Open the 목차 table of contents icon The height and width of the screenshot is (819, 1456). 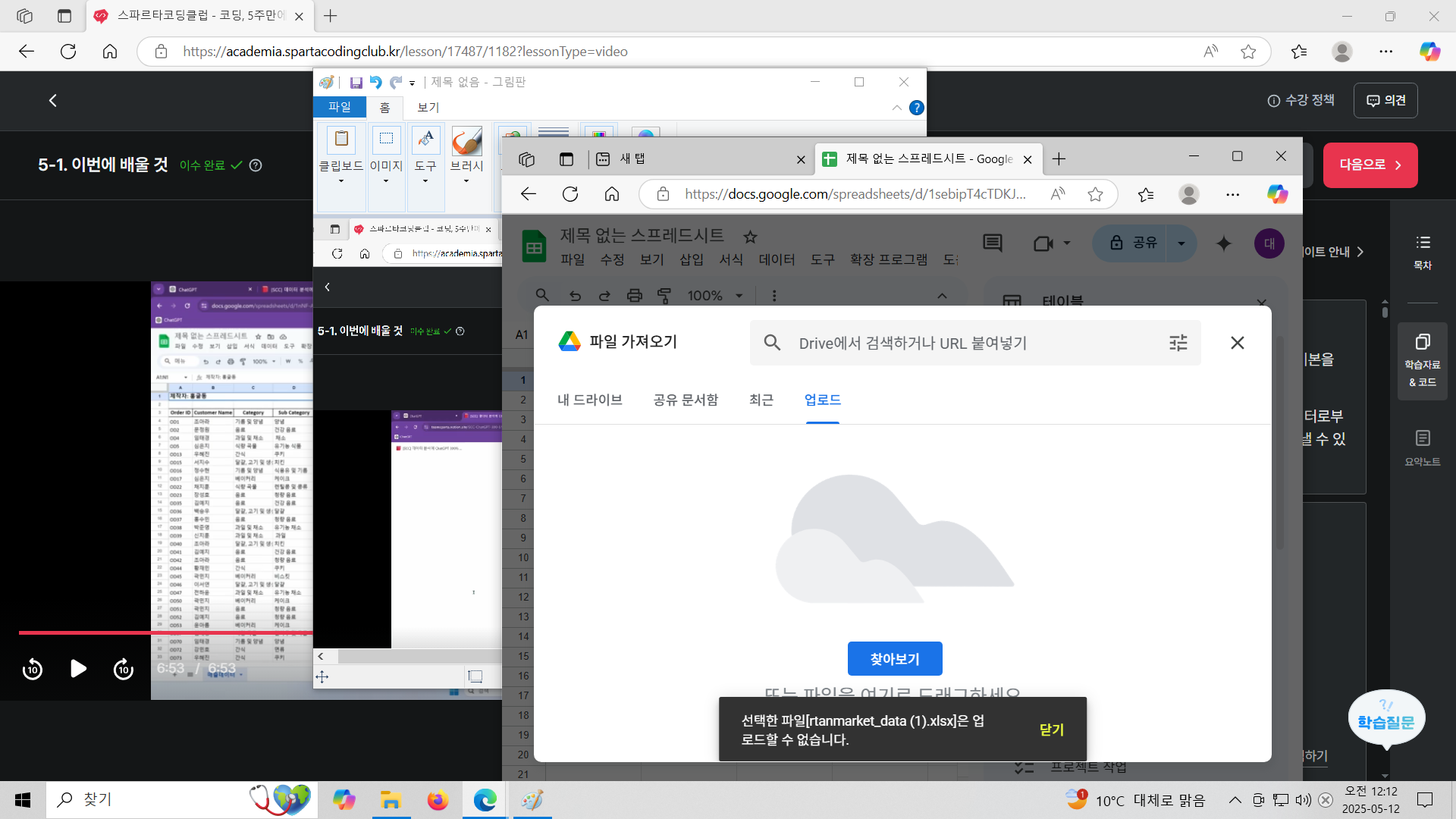[1423, 252]
